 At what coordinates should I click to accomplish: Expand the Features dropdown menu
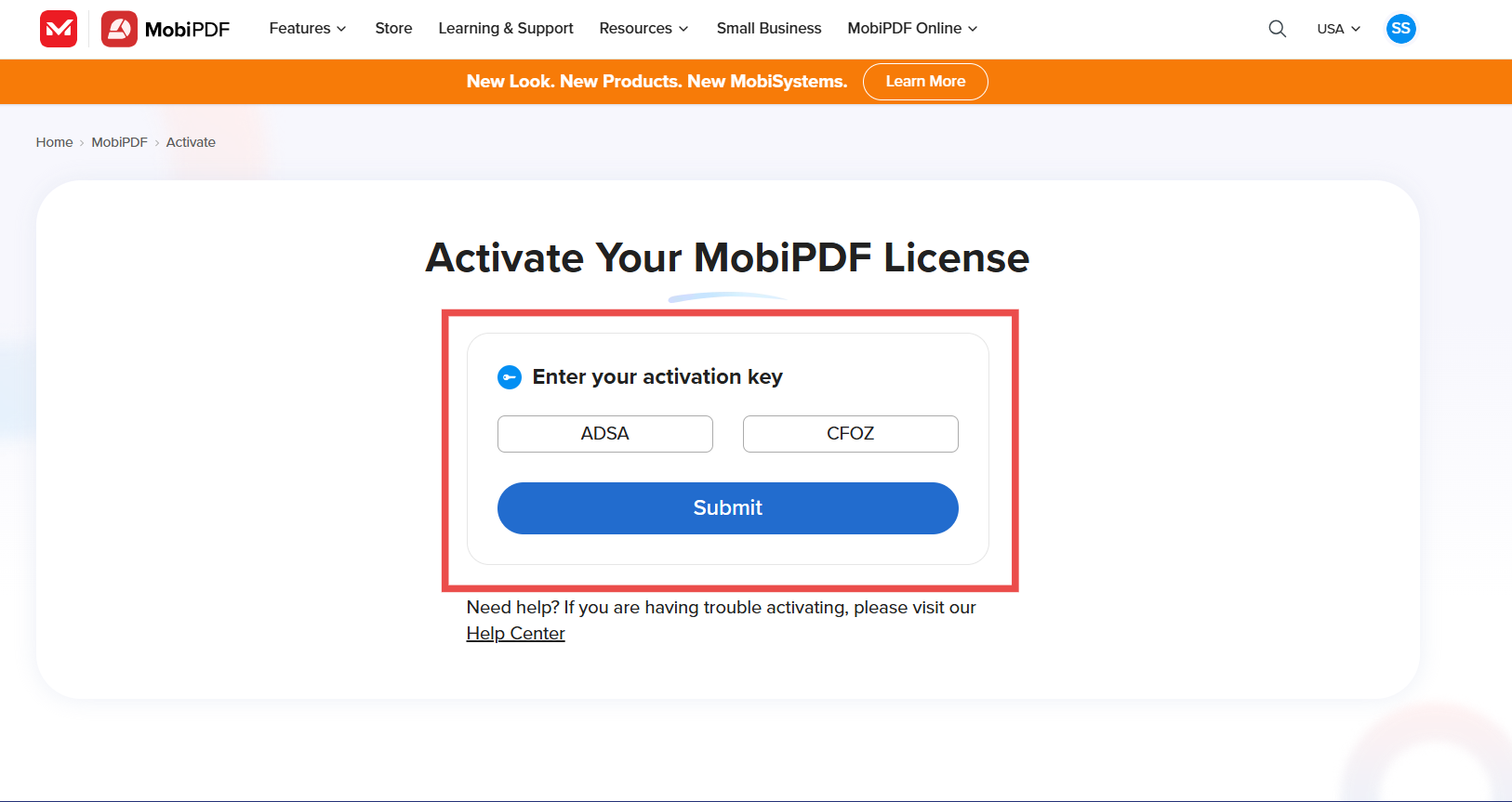308,29
